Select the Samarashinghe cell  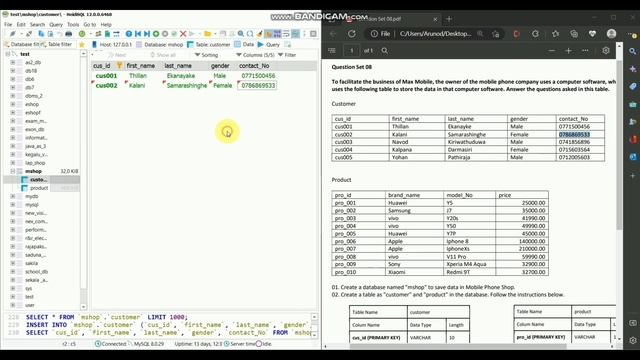pos(187,85)
